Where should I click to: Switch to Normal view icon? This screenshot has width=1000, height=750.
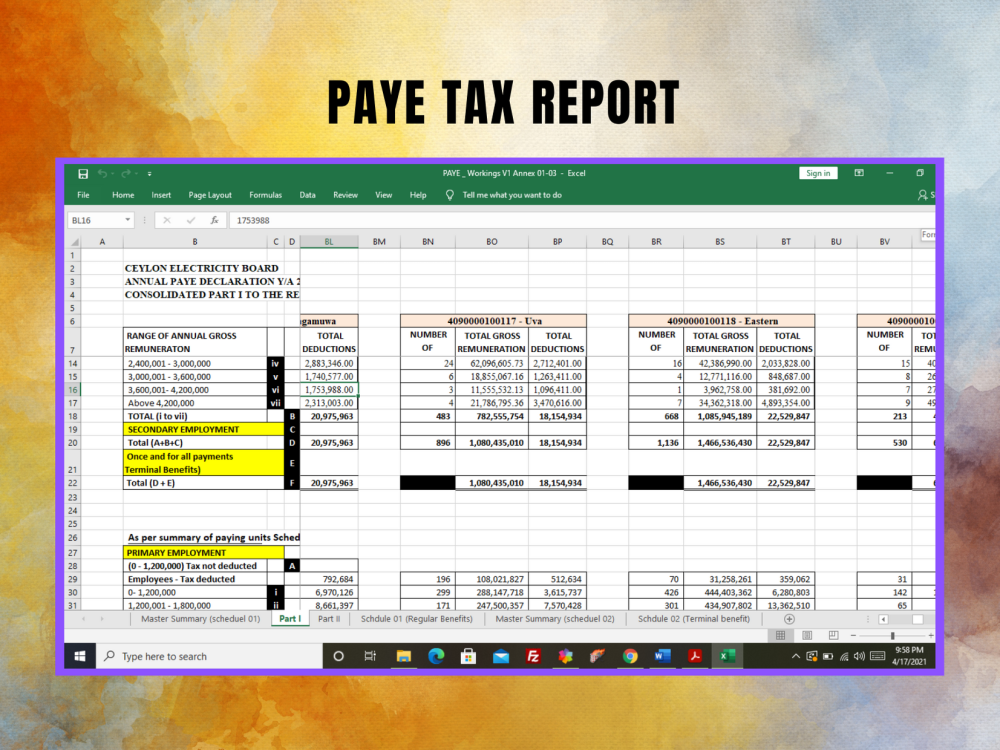tap(780, 635)
